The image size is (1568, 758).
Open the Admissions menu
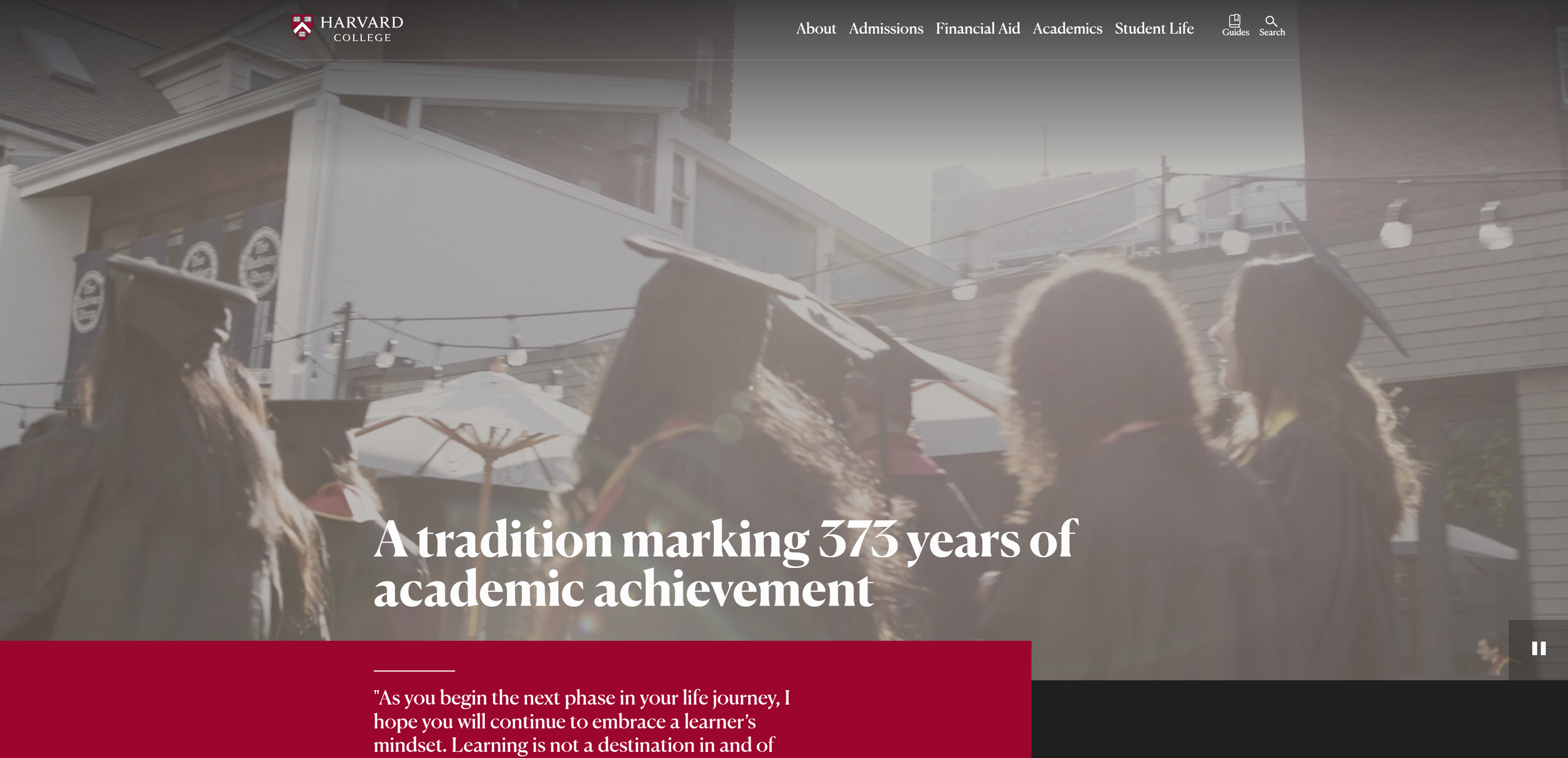(x=886, y=29)
